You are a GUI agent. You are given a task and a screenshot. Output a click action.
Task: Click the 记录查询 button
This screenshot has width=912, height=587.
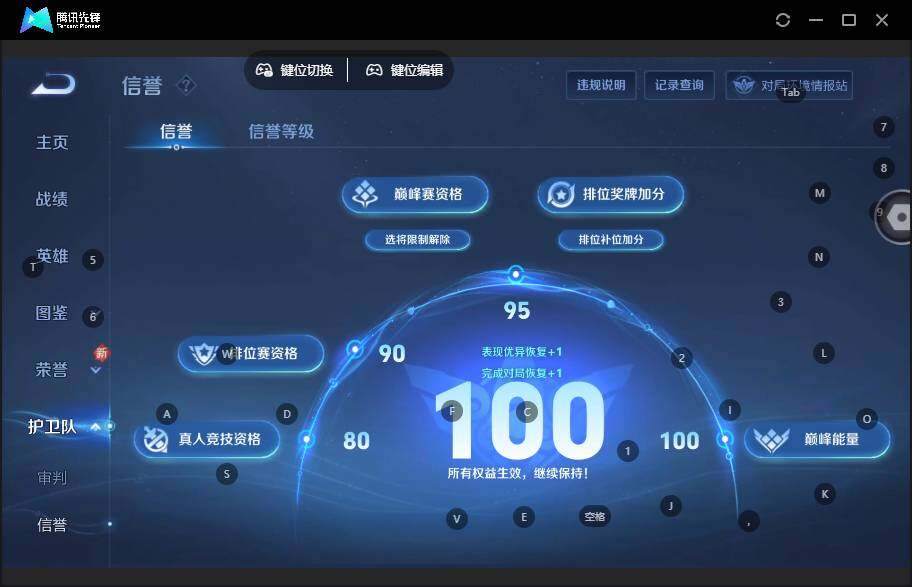(679, 85)
